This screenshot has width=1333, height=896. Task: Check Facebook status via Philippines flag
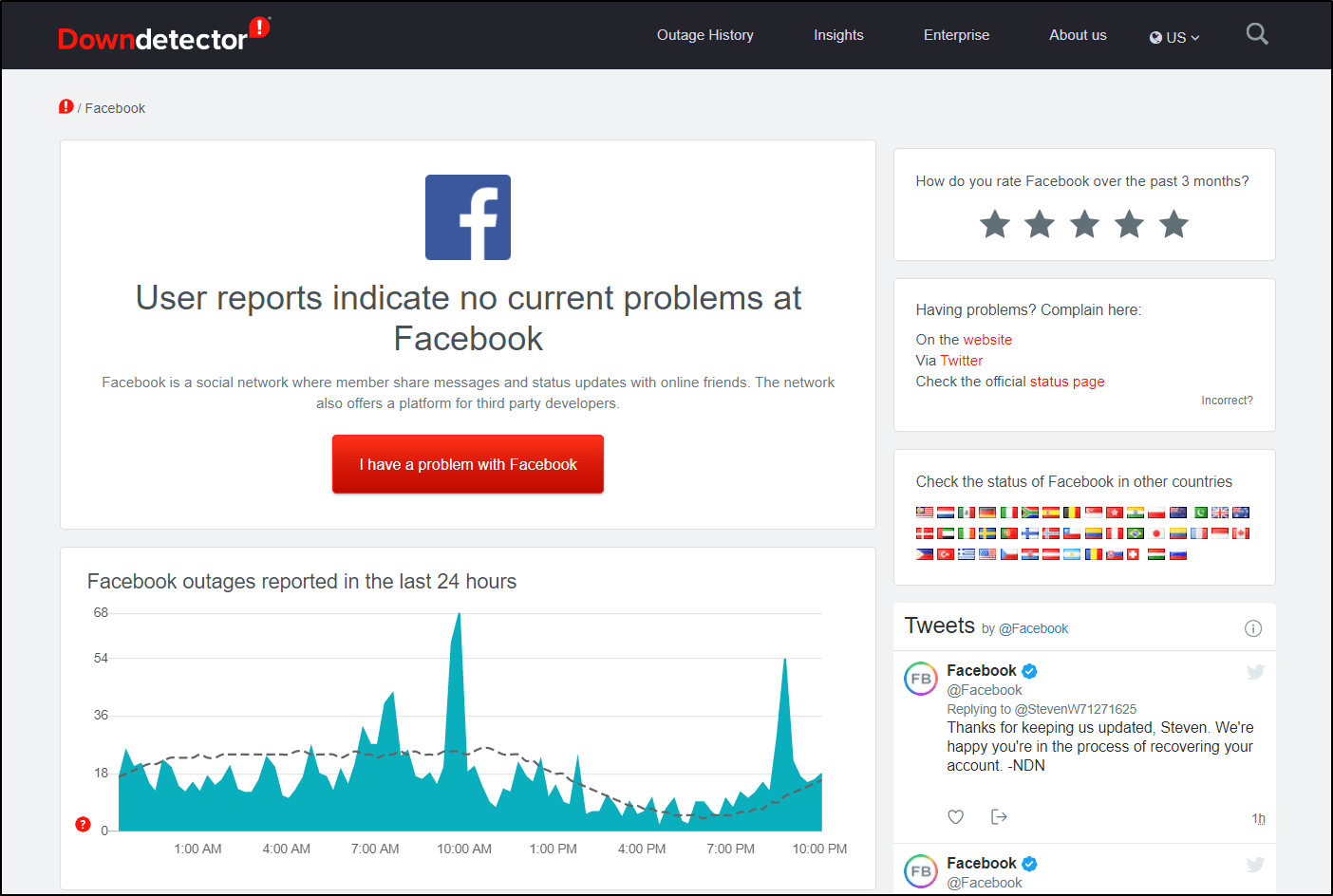coord(925,554)
